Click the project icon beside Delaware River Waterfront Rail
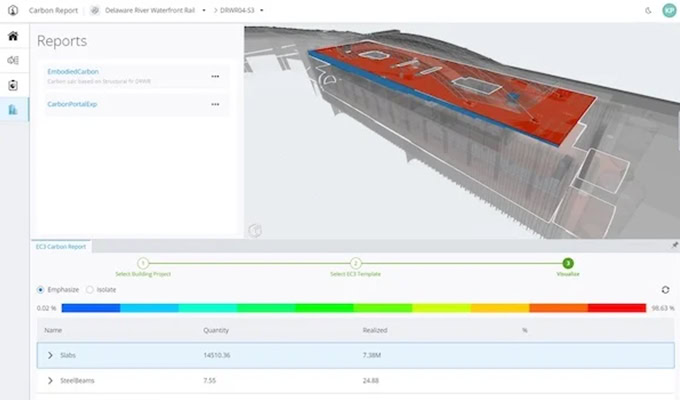The image size is (680, 400). (94, 10)
